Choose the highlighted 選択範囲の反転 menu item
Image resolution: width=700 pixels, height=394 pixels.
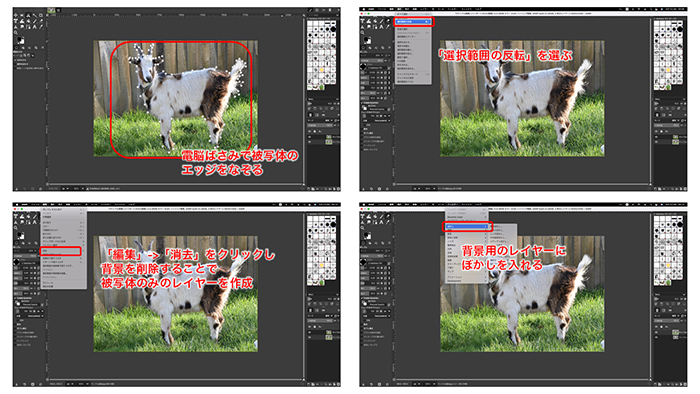413,22
